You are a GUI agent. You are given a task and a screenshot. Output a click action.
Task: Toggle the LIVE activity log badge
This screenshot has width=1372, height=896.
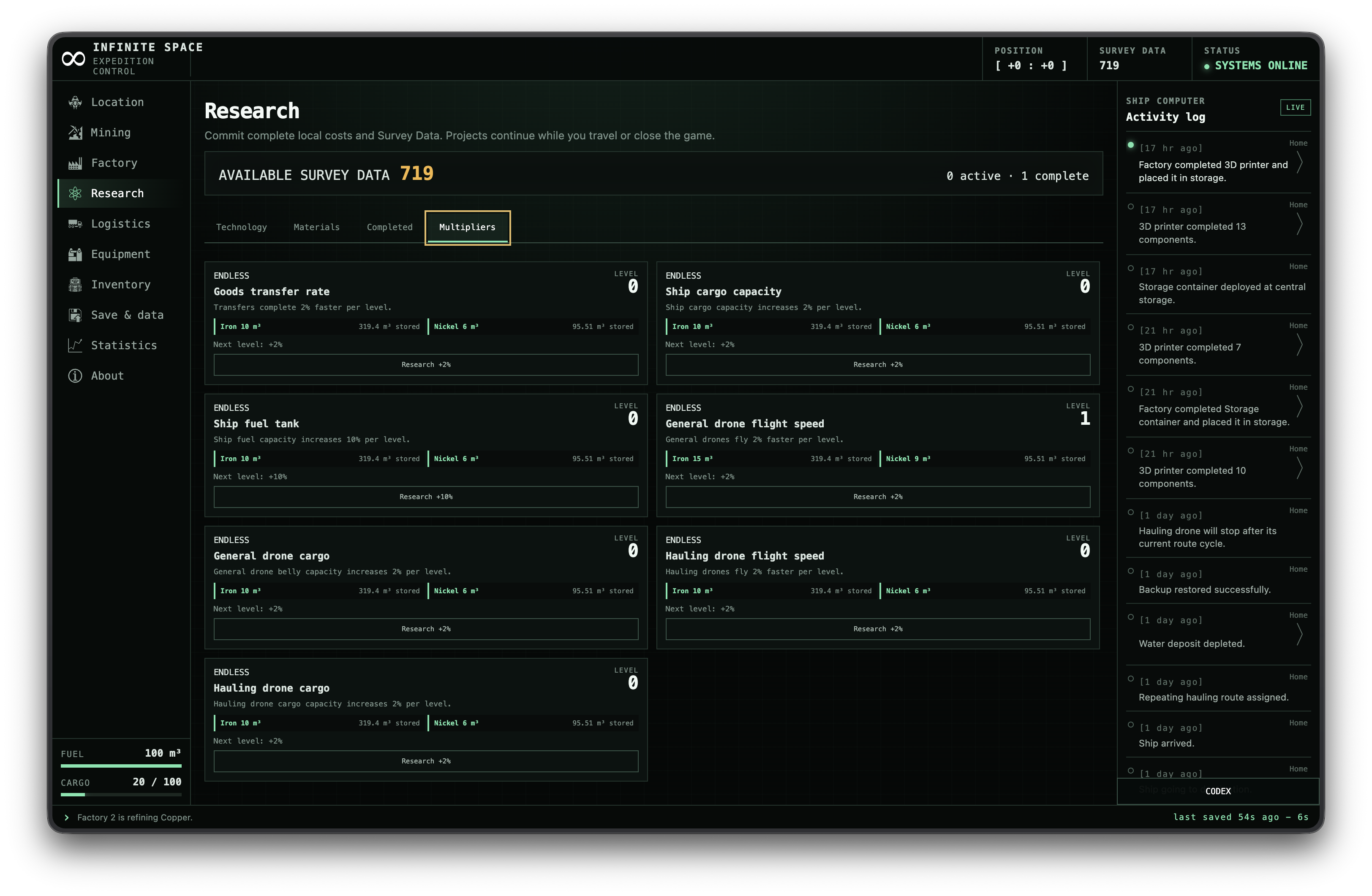pyautogui.click(x=1295, y=108)
